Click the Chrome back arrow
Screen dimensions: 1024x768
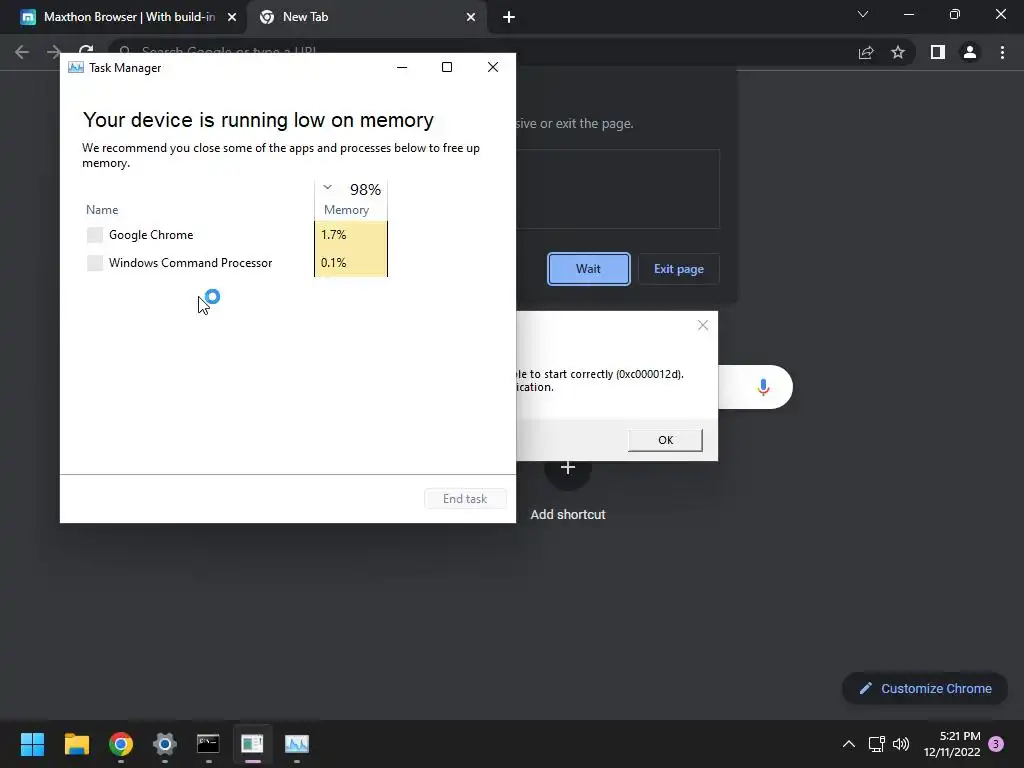[x=22, y=52]
